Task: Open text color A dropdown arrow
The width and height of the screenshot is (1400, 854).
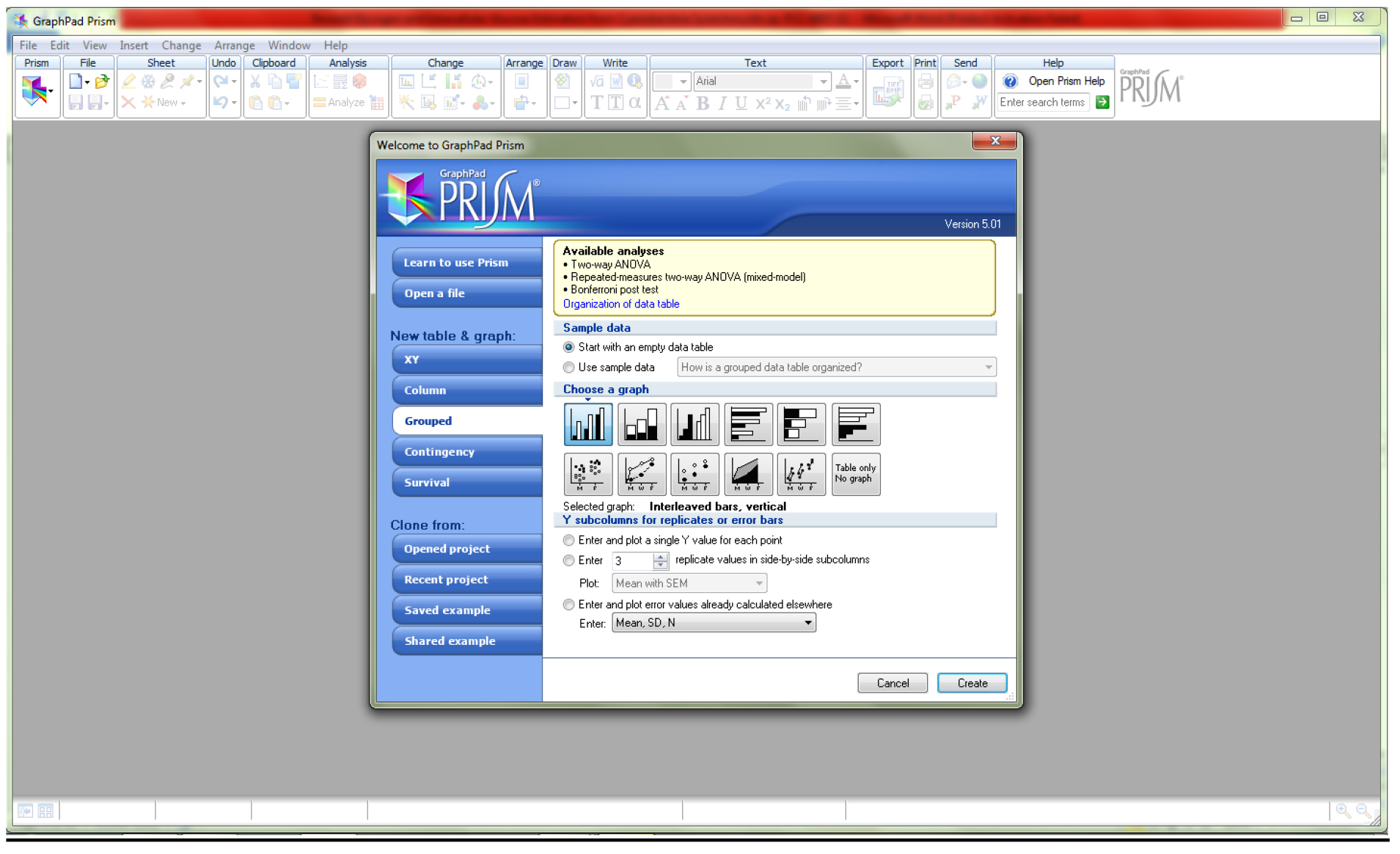Action: pyautogui.click(x=856, y=81)
